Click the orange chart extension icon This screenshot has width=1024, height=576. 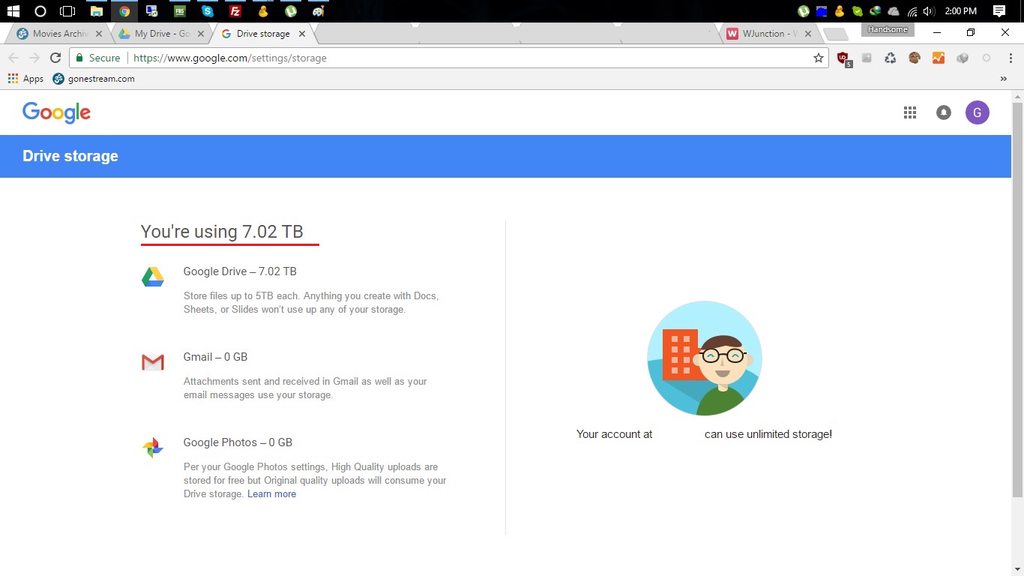point(938,58)
